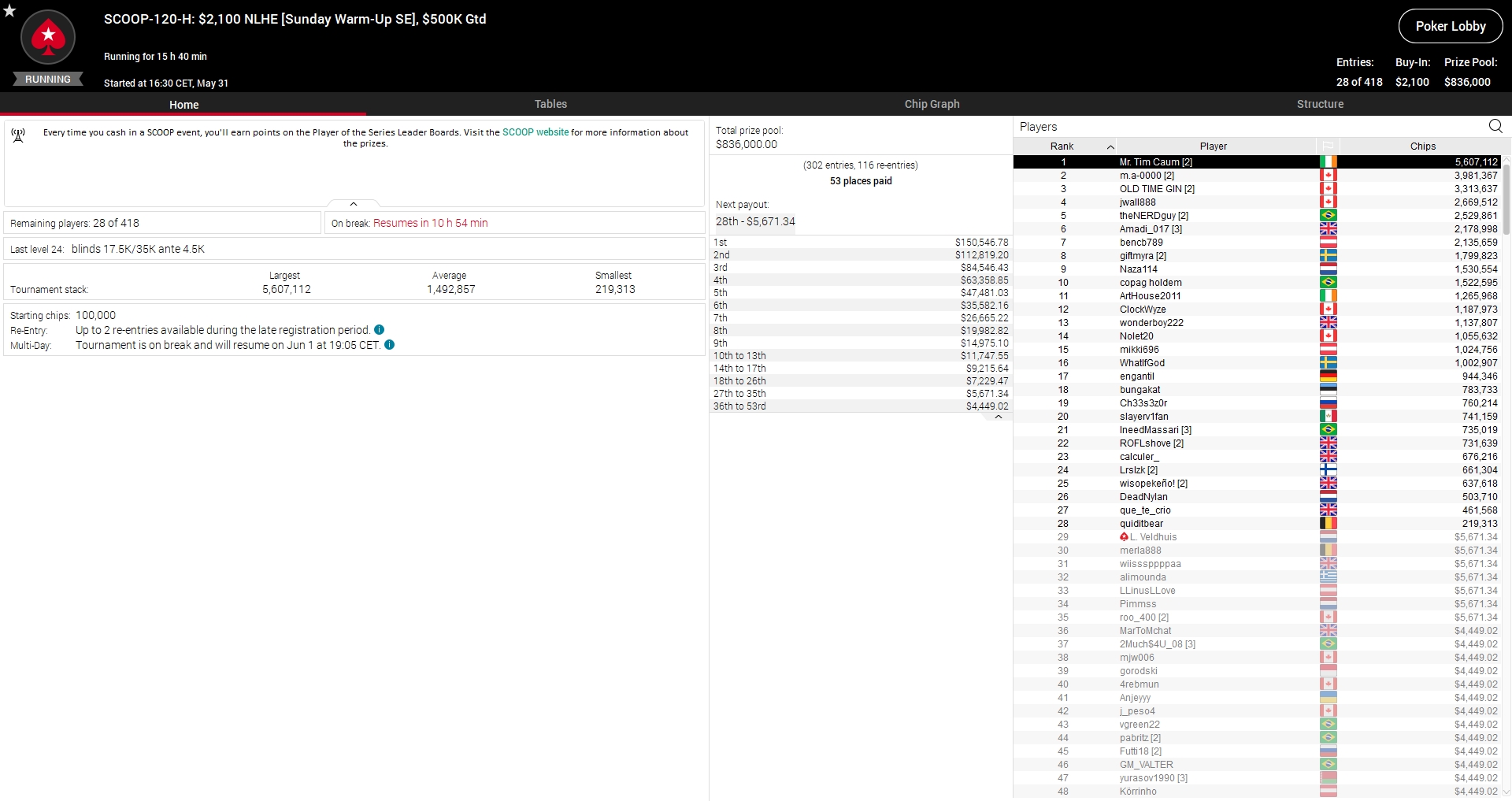Click Netherlands flag for Naza114

coord(1328,269)
